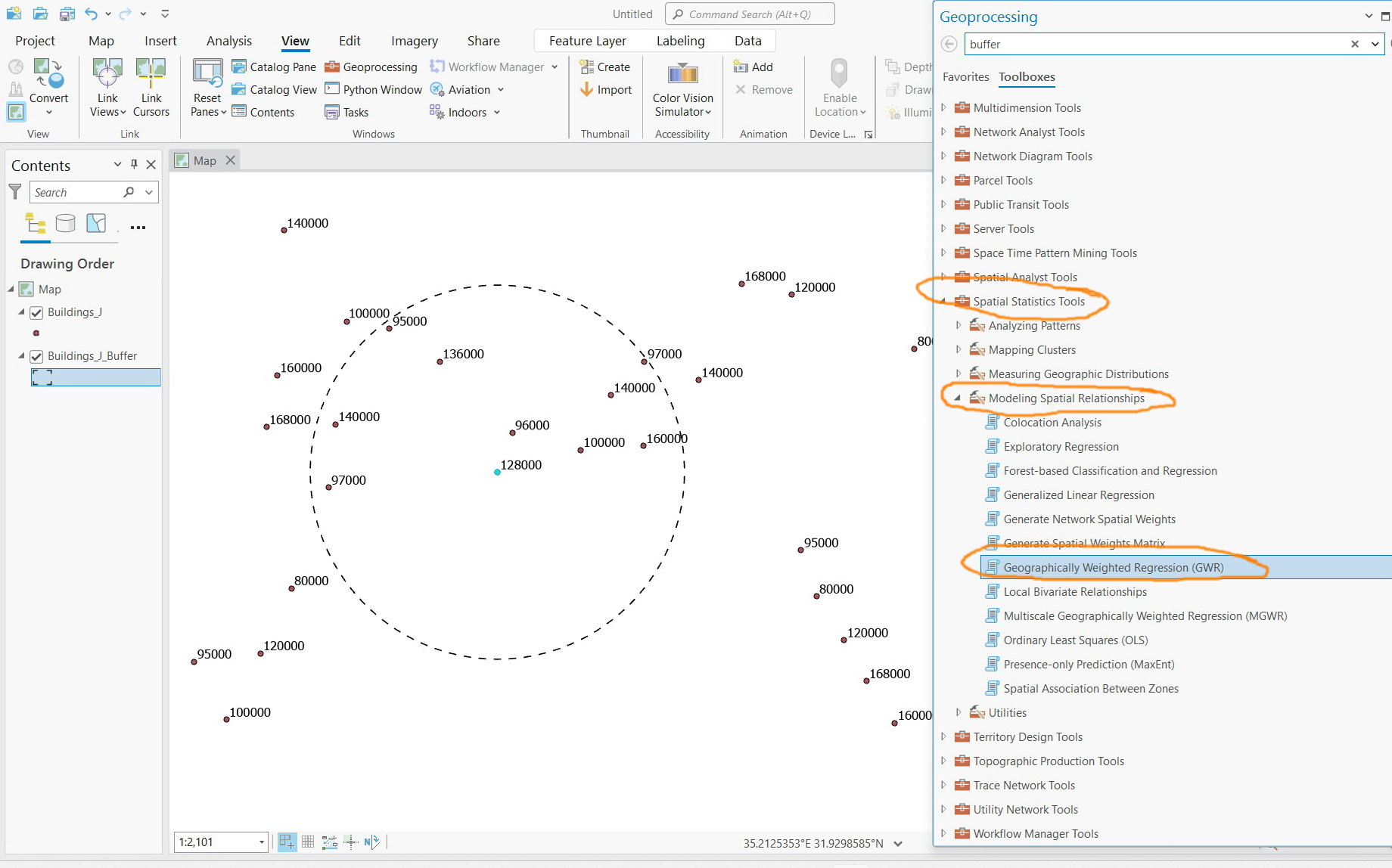
Task: Switch to the Favorites tab
Action: click(965, 76)
